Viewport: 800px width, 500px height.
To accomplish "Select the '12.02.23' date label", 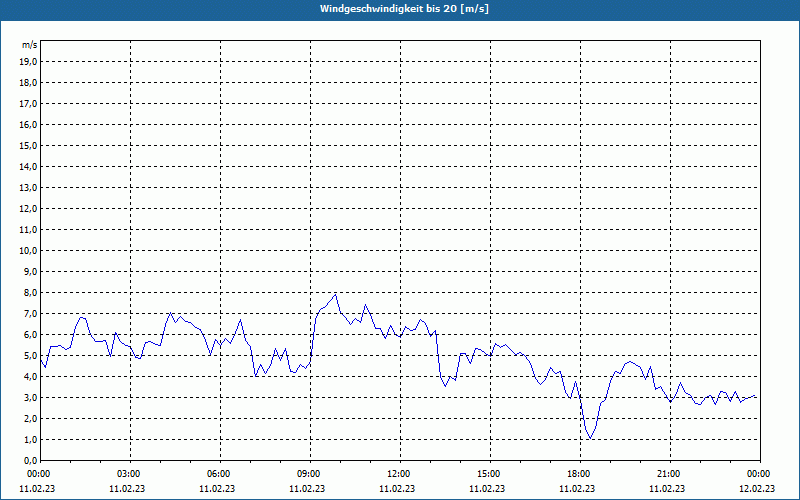I will pyautogui.click(x=757, y=489).
